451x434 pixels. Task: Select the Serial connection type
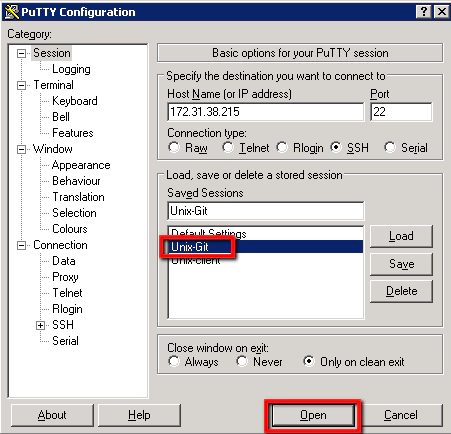pos(390,147)
